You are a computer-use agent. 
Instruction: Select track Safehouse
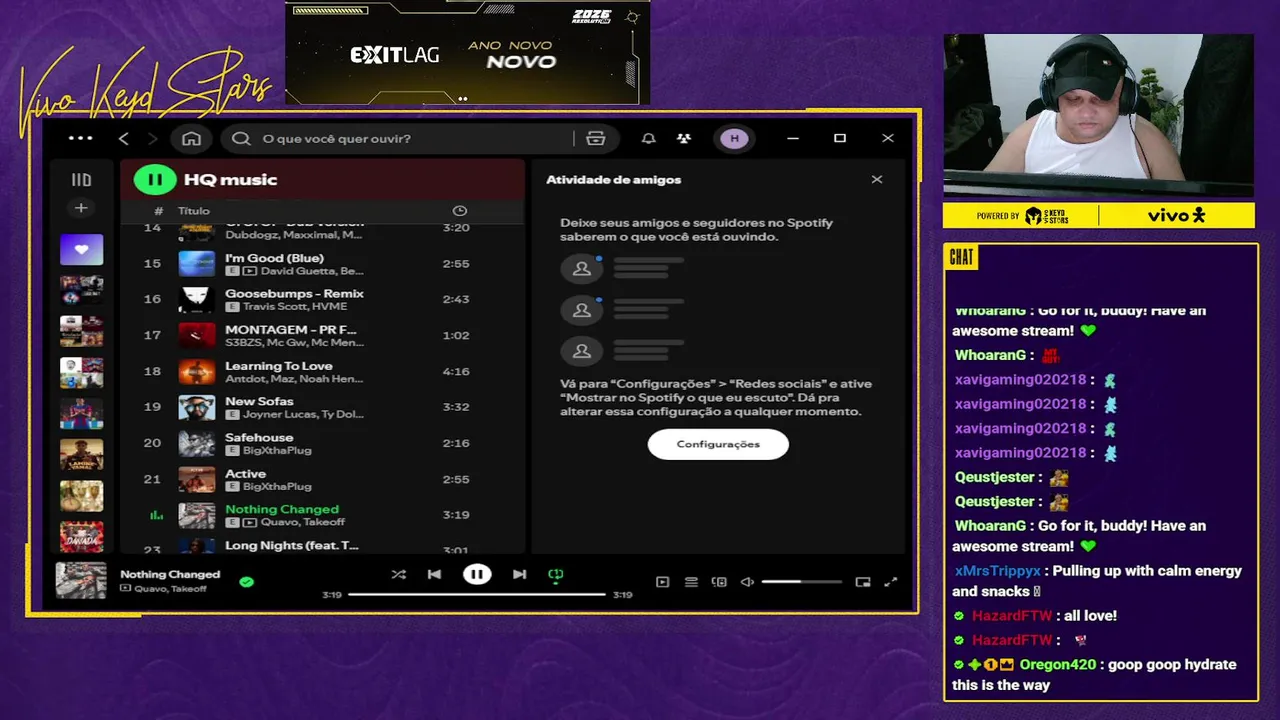coord(322,444)
